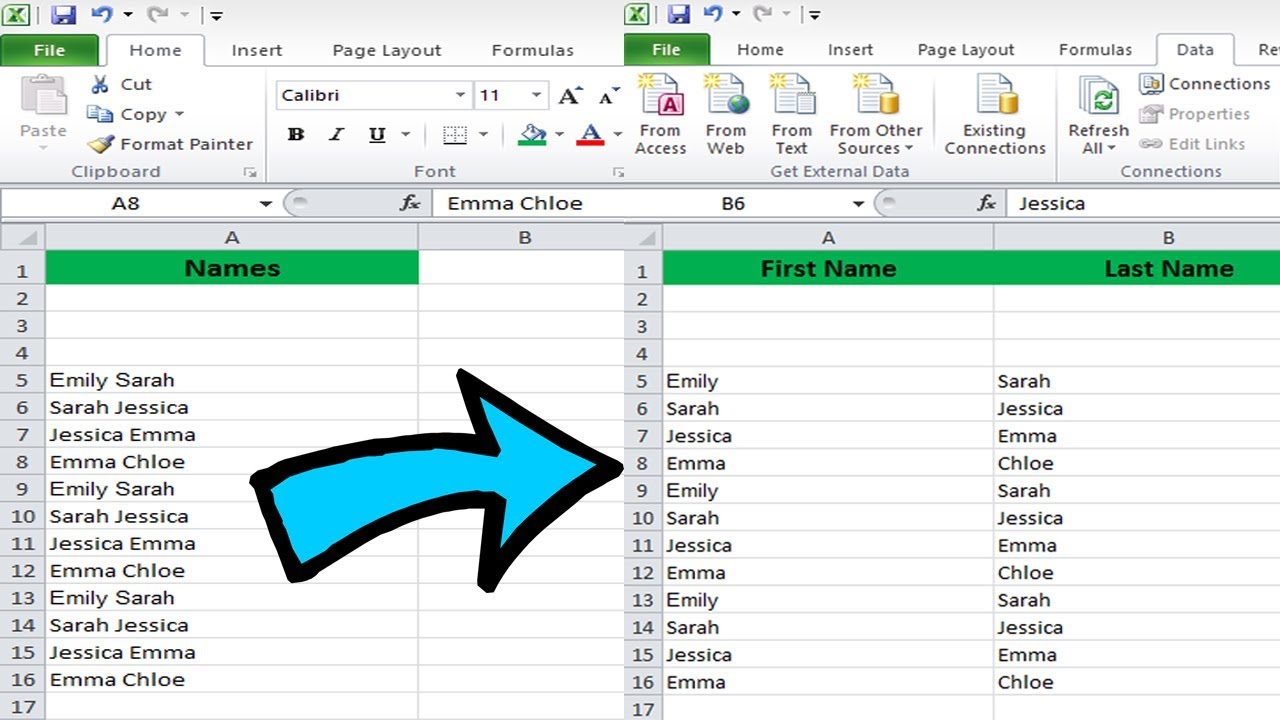Click the Save icon in right window
The height and width of the screenshot is (720, 1280).
coord(679,14)
